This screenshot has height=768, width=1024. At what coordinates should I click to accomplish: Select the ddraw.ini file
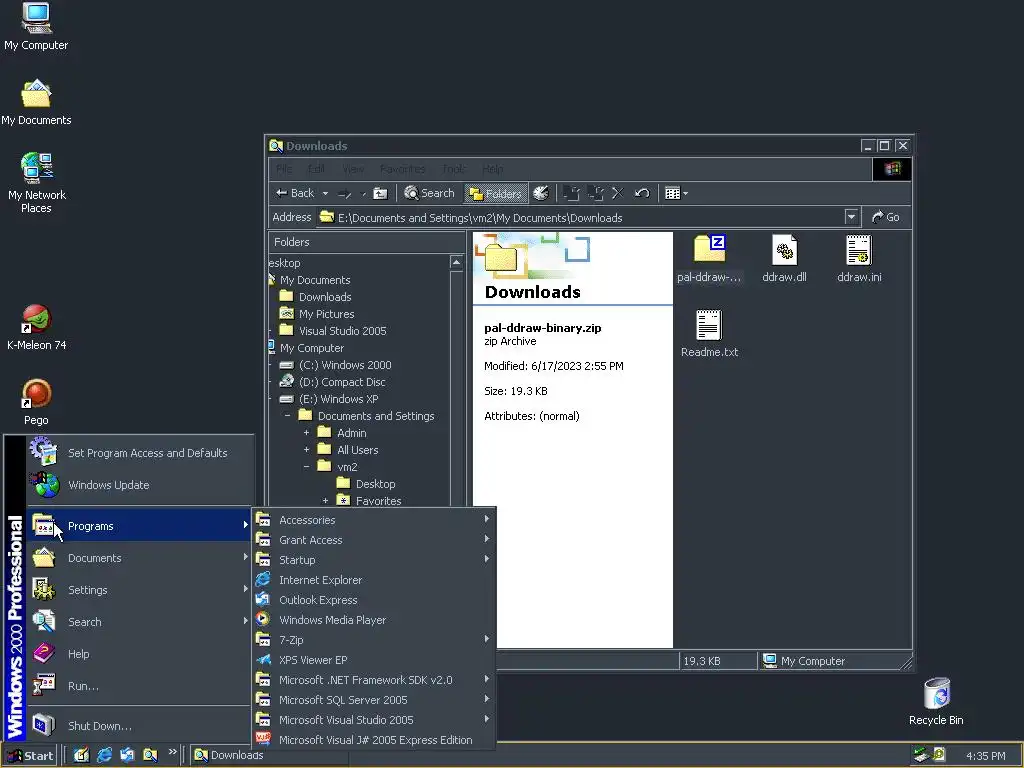pyautogui.click(x=859, y=259)
